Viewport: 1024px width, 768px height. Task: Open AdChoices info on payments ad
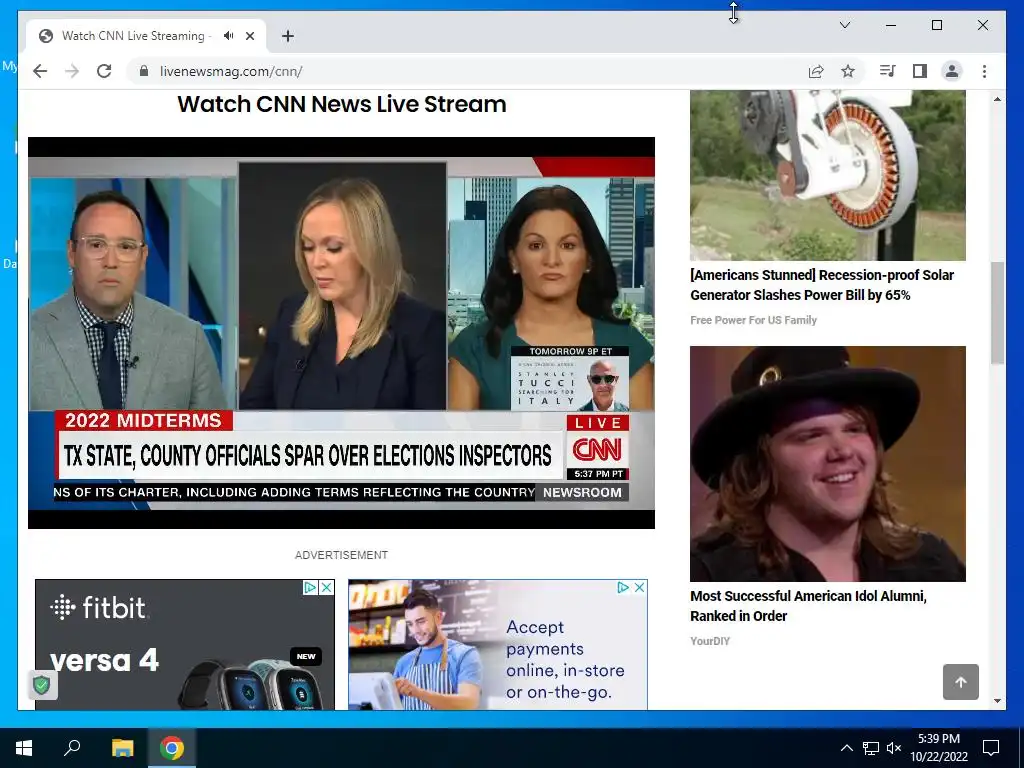[623, 587]
